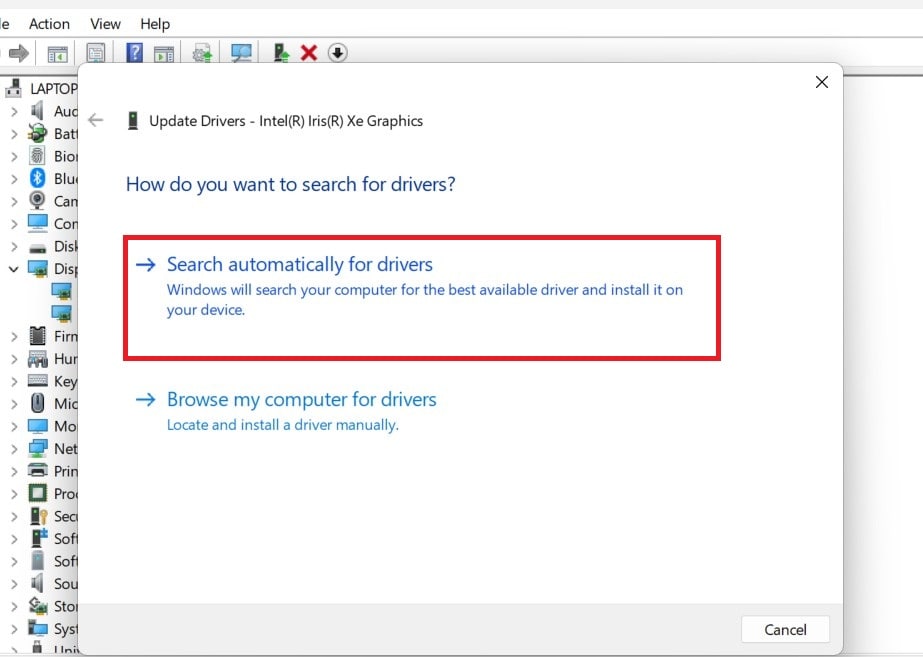Open the Help menu

tap(155, 24)
